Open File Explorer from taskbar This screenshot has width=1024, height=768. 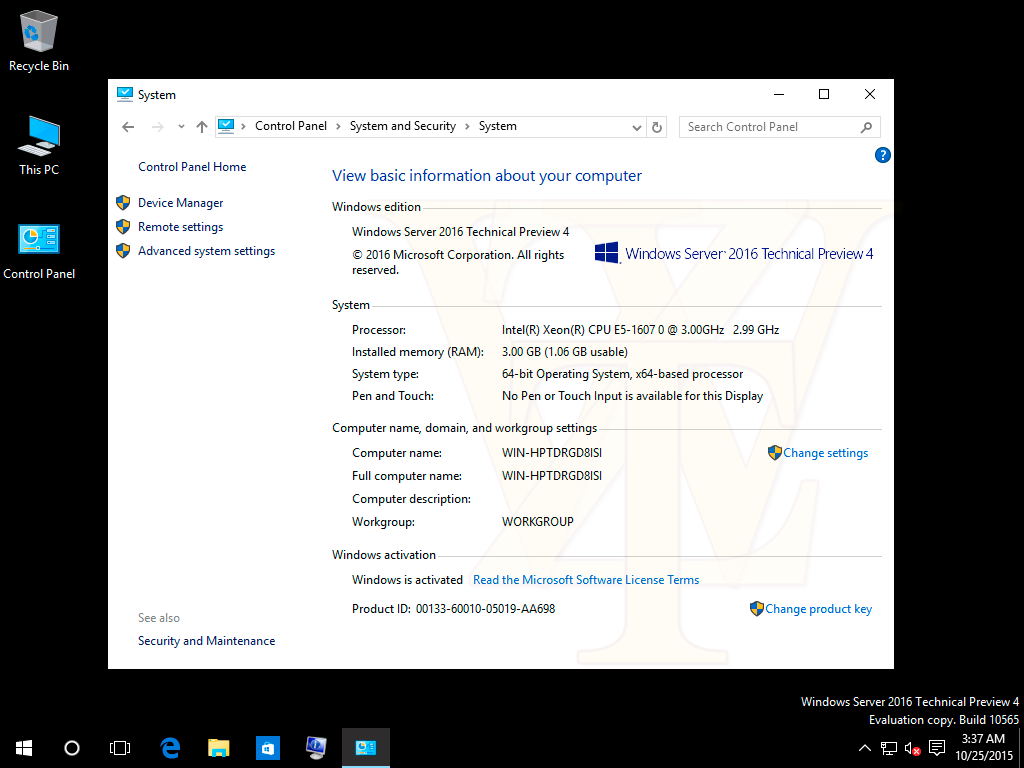[219, 748]
